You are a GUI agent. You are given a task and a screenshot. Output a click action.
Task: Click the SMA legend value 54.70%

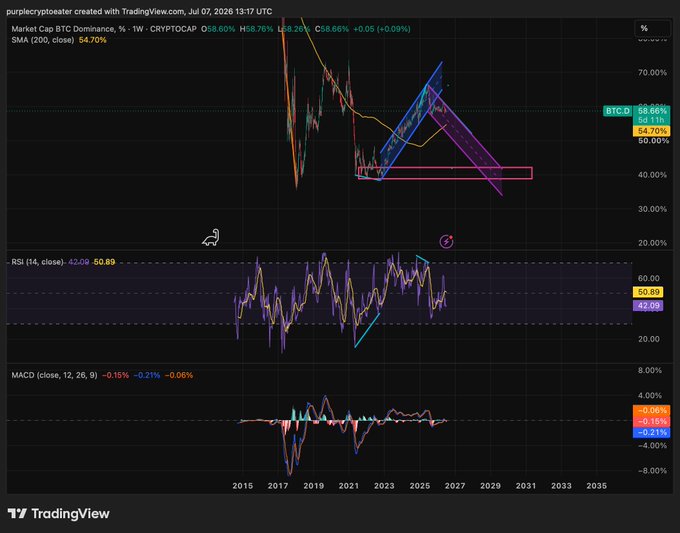pyautogui.click(x=92, y=40)
